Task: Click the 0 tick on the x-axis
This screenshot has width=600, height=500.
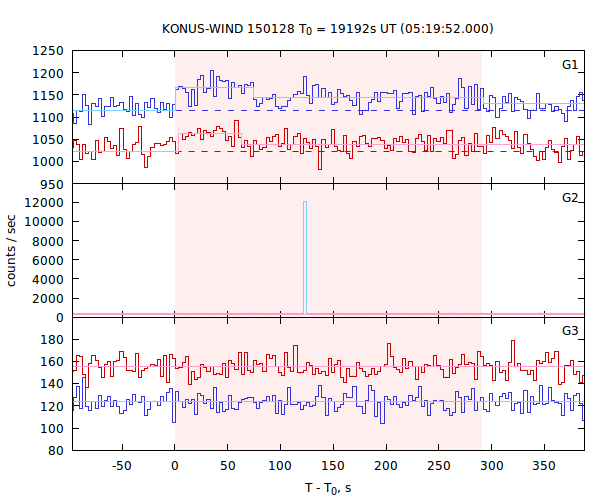Action: pos(175,466)
